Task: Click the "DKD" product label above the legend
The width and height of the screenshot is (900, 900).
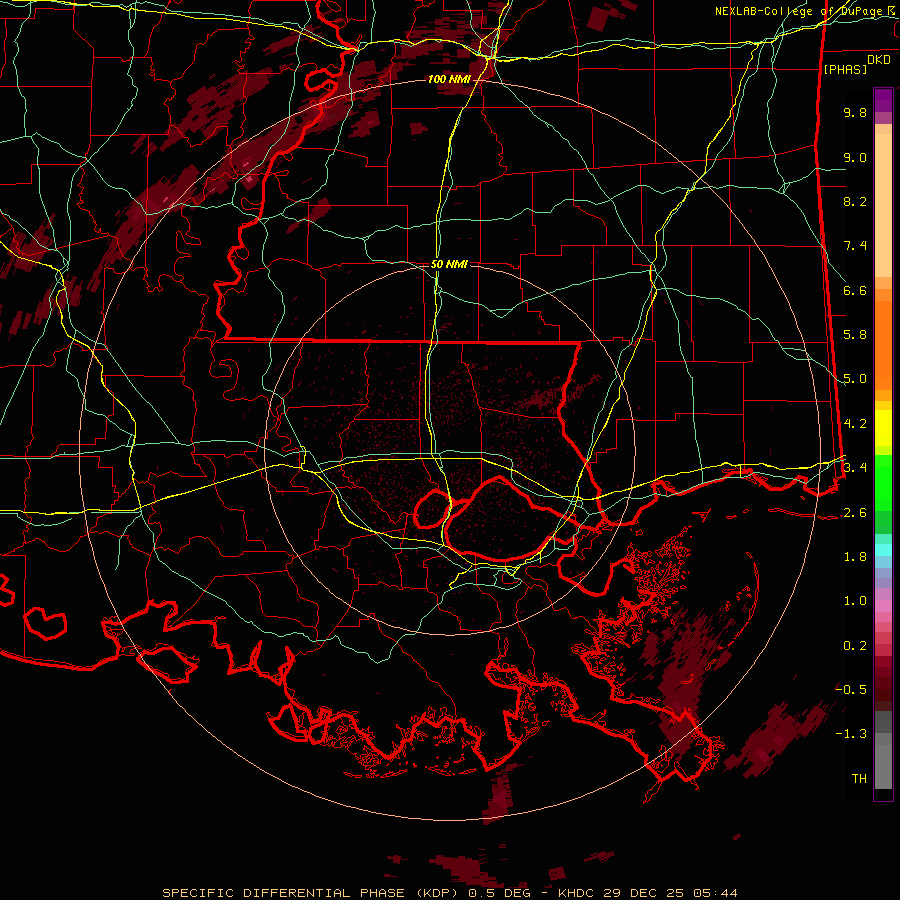Action: coord(879,60)
